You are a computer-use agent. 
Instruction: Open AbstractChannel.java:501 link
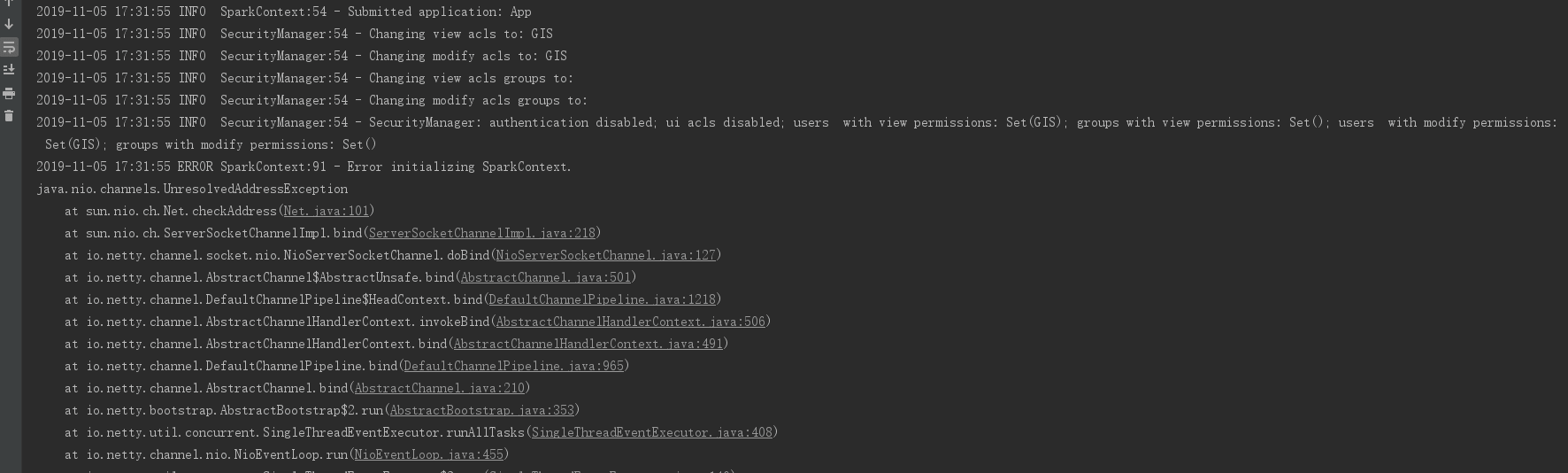pos(545,277)
